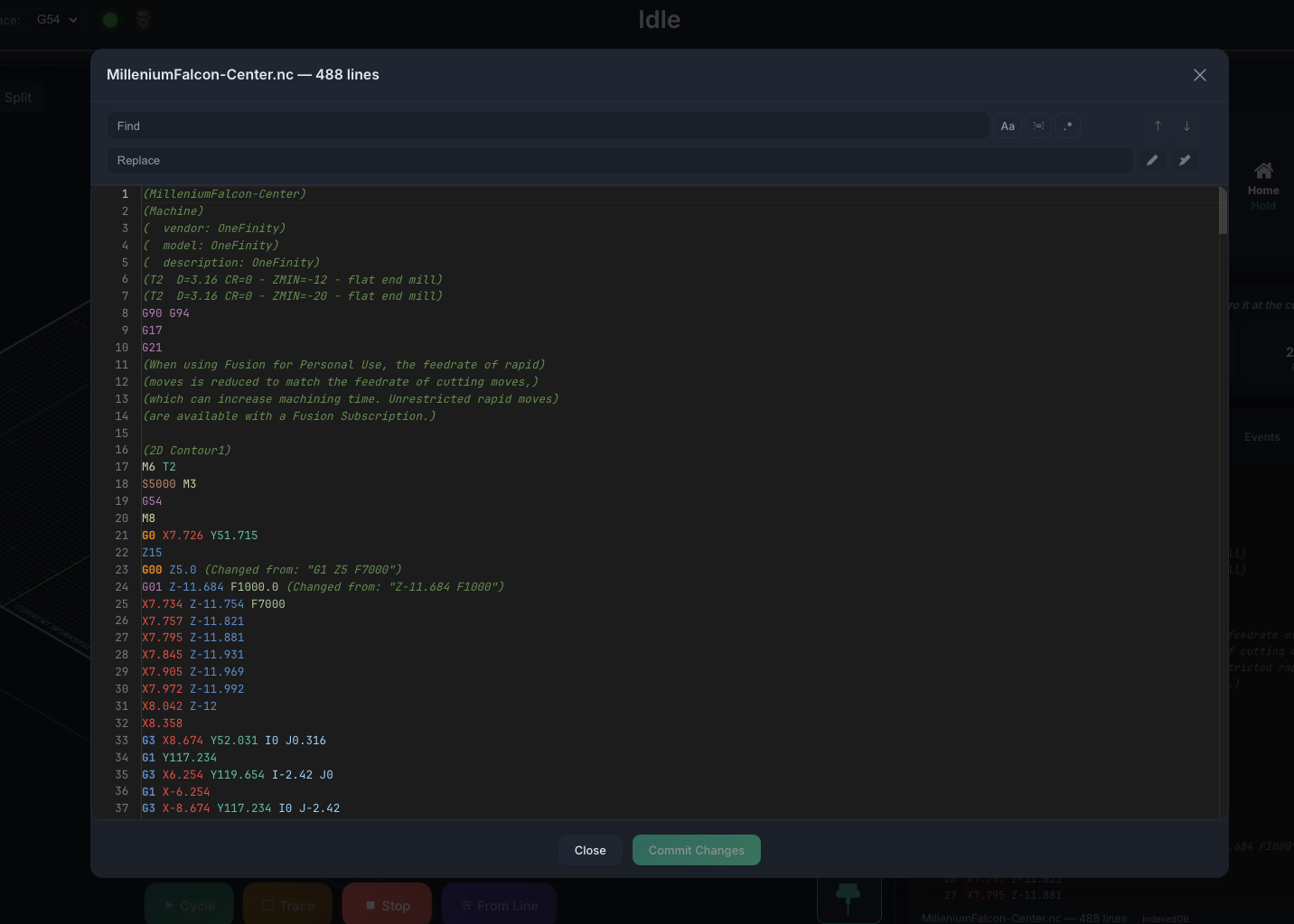Click line 3 "vendor: OneFinity" comment
The height and width of the screenshot is (924, 1294).
point(213,229)
